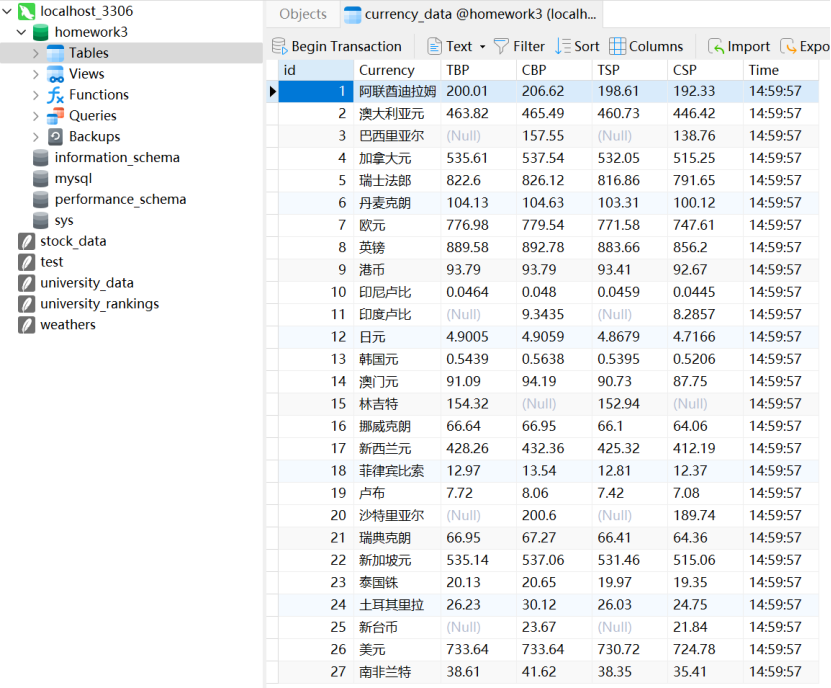
Task: Collapse the homework3 database node
Action: coord(22,32)
